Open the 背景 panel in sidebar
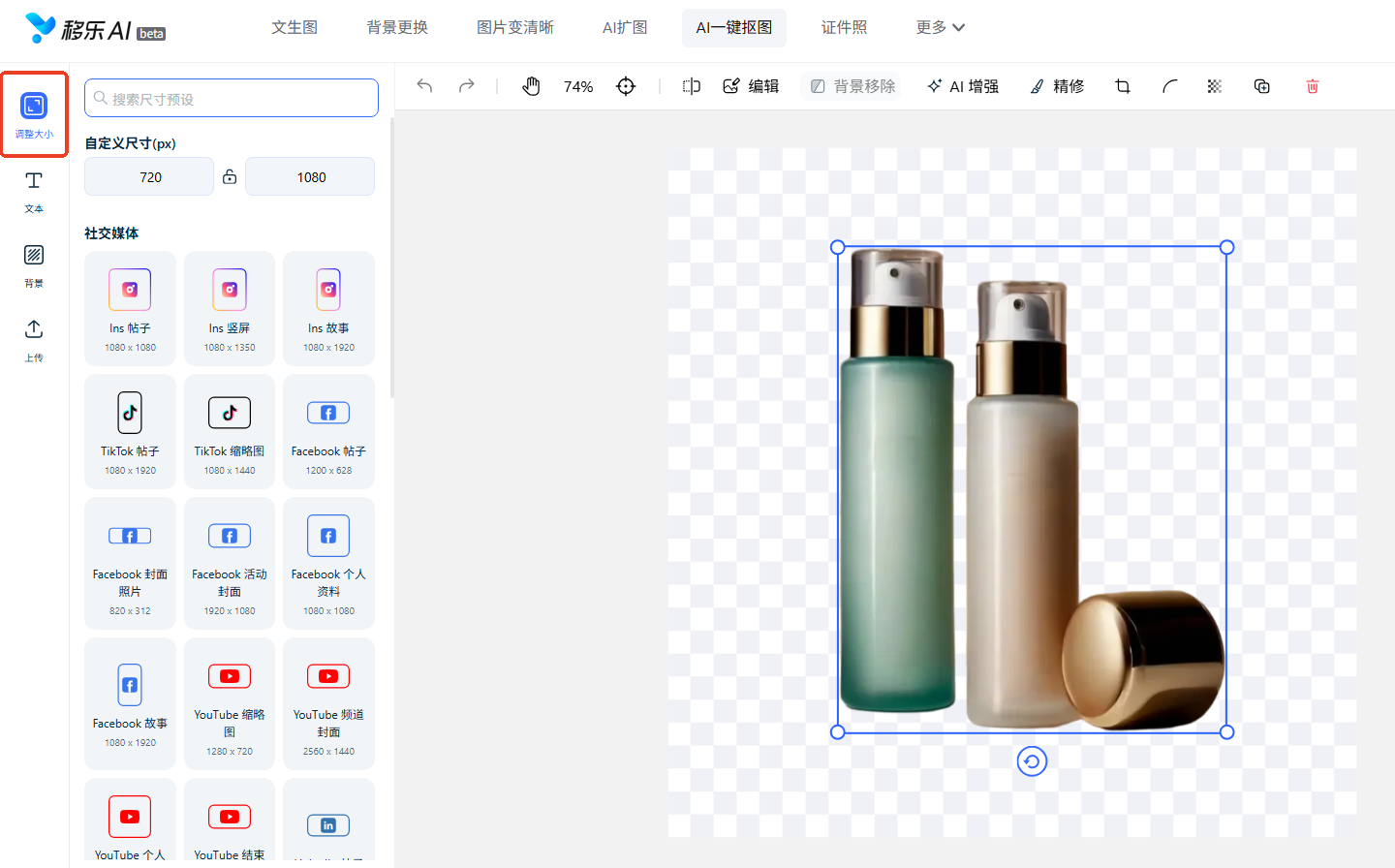The height and width of the screenshot is (868, 1395). pos(34,265)
